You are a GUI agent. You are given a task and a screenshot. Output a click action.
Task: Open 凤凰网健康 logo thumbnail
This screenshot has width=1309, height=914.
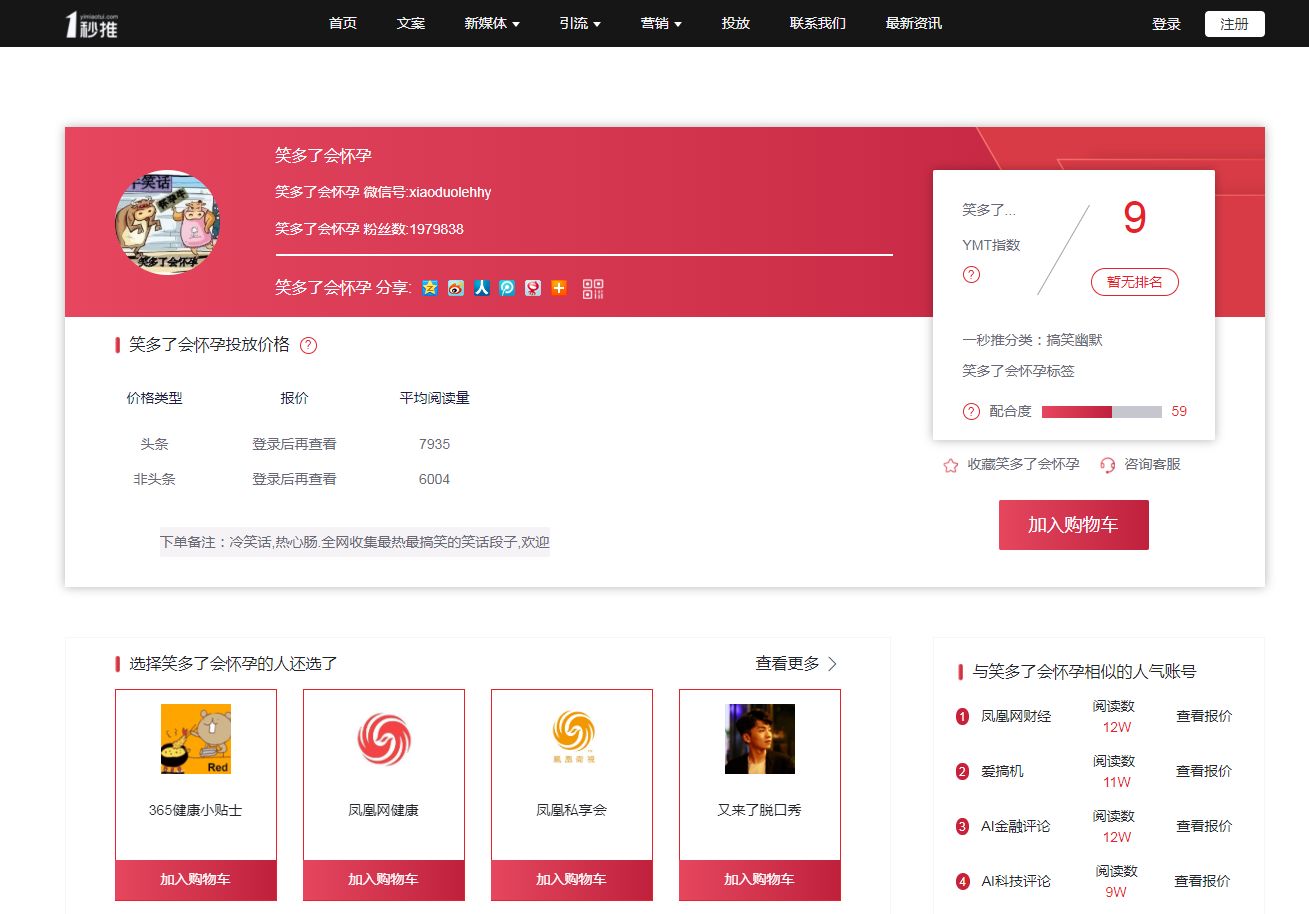(384, 739)
